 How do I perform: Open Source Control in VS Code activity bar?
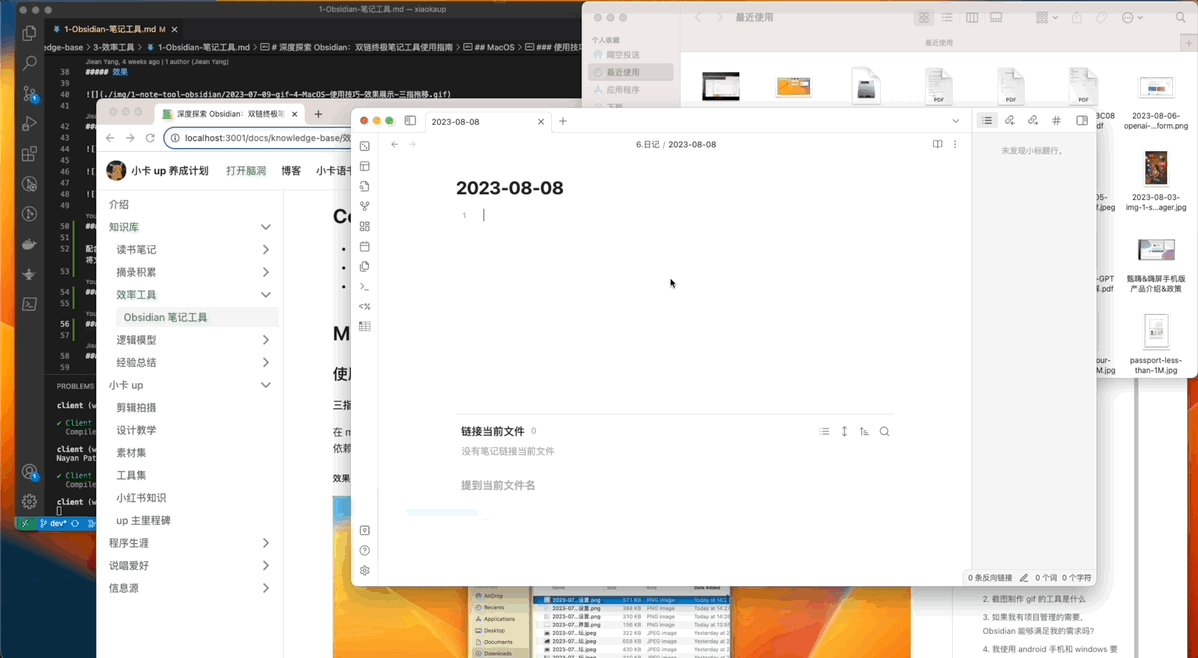click(30, 93)
